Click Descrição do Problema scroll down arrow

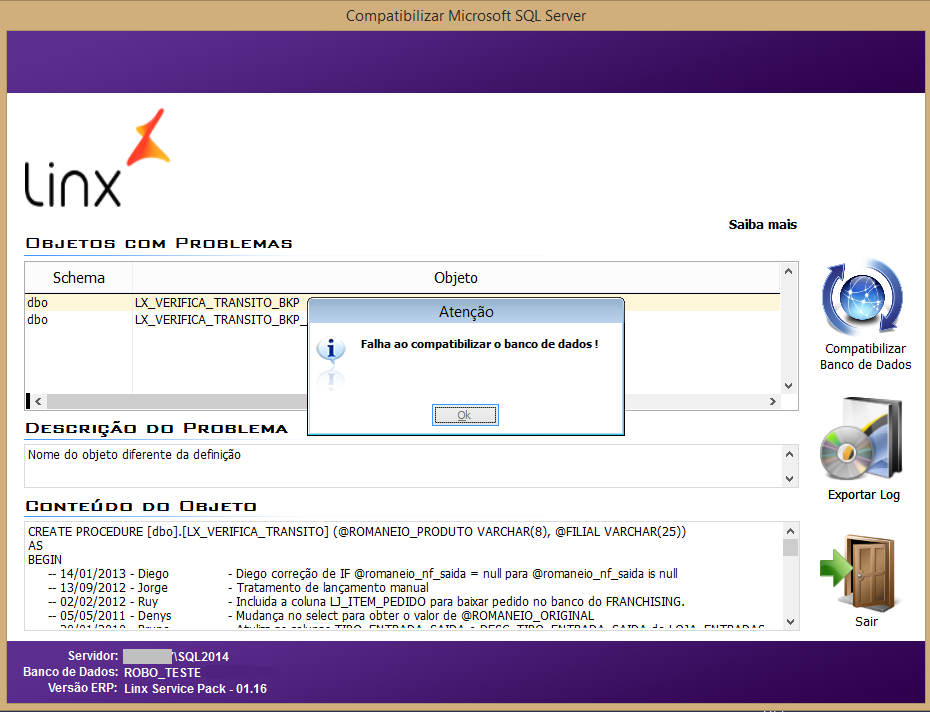789,478
